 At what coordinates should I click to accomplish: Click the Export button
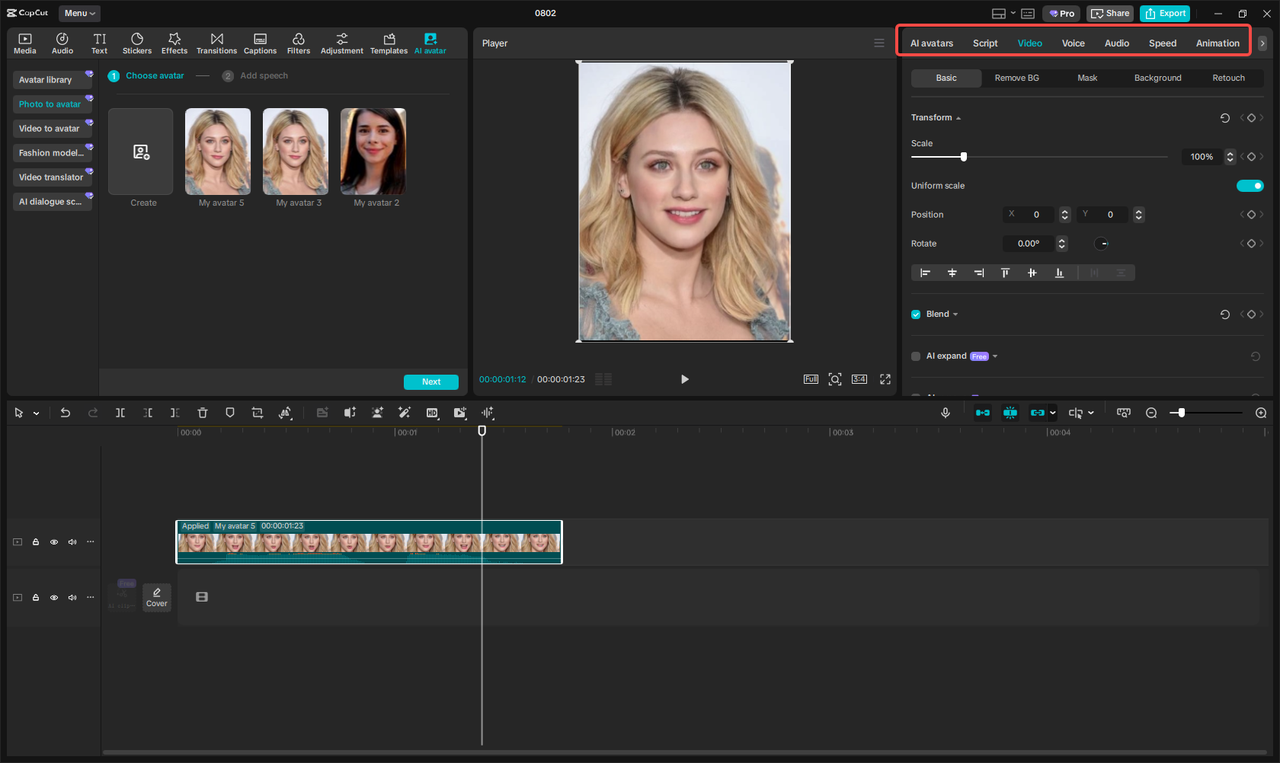point(1164,13)
